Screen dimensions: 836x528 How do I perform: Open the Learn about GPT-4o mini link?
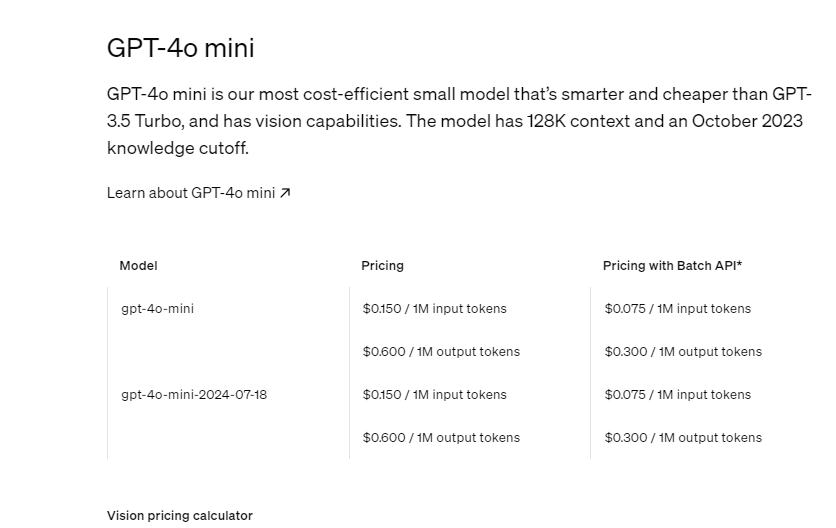pyautogui.click(x=198, y=193)
